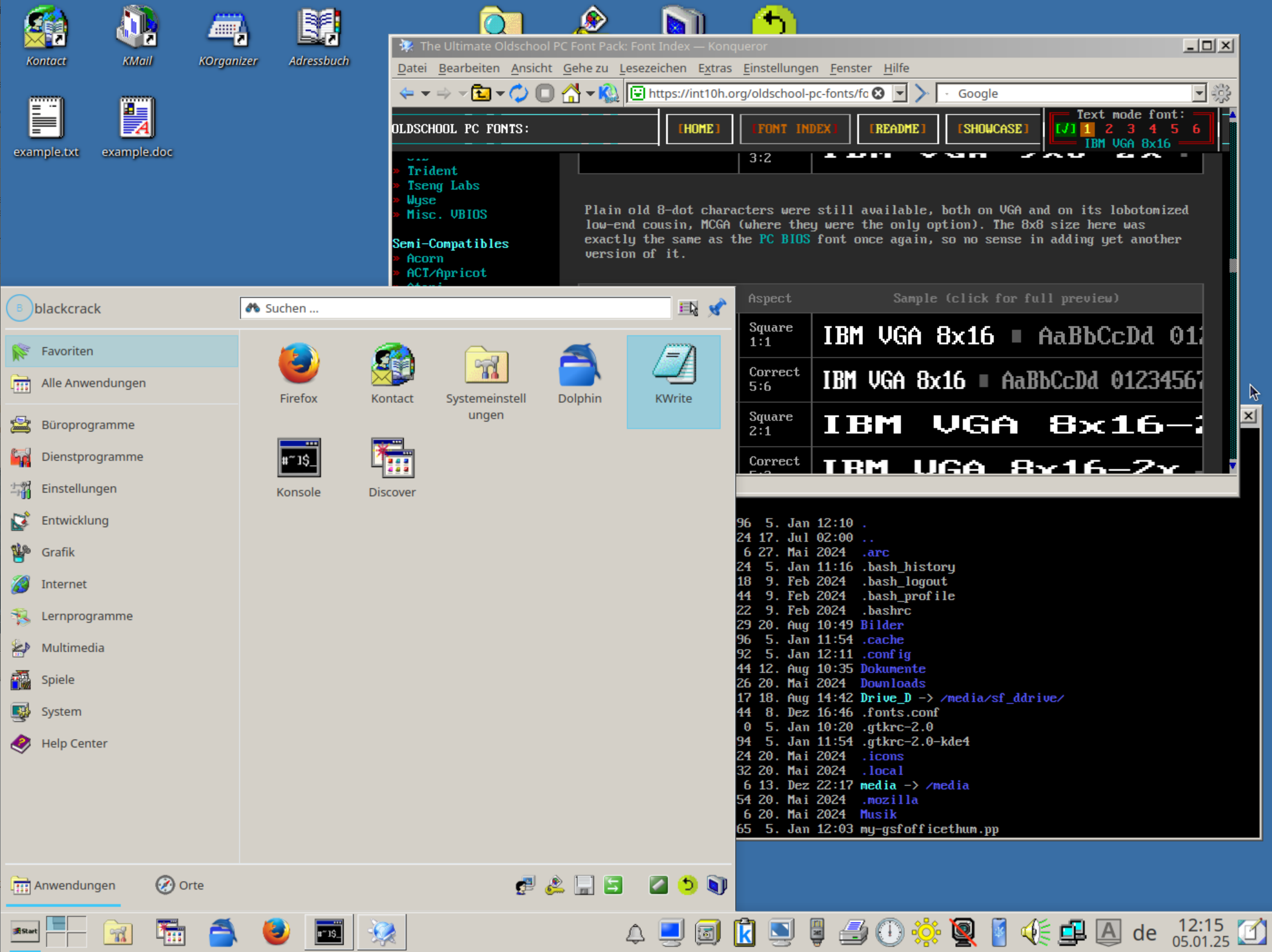
Task: Go back in Konqueror history
Action: 407,93
